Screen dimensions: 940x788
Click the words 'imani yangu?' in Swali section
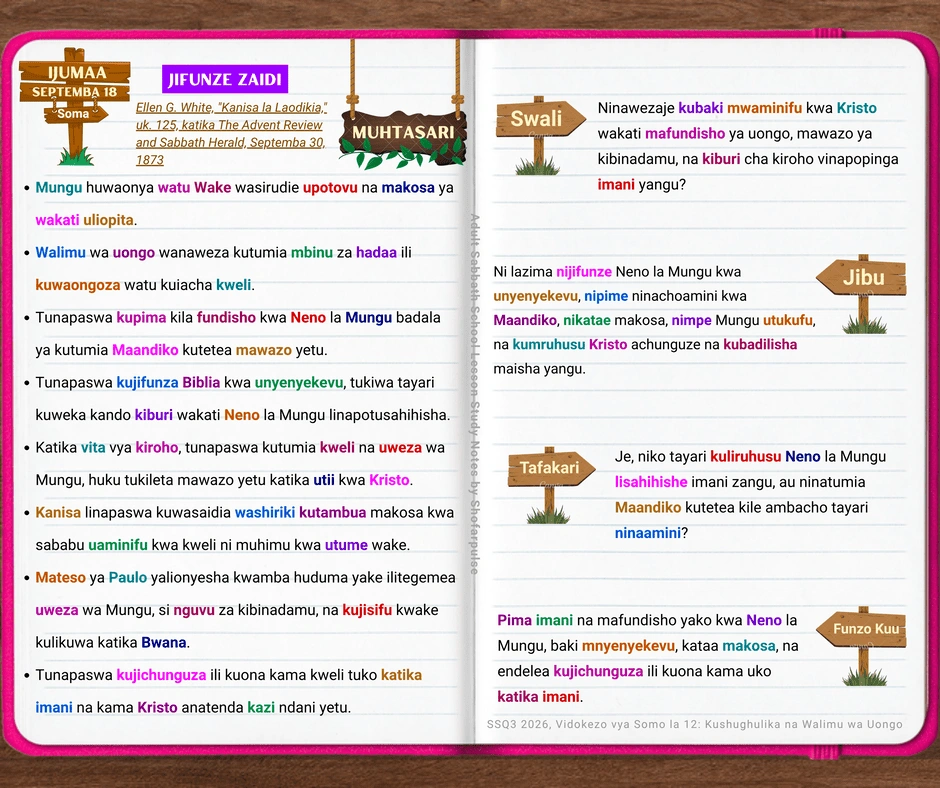click(x=641, y=185)
